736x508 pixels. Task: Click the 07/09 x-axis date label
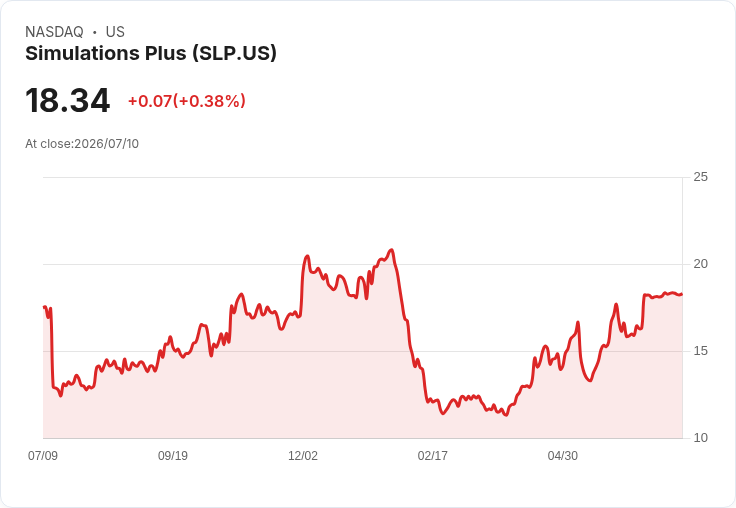click(x=43, y=455)
